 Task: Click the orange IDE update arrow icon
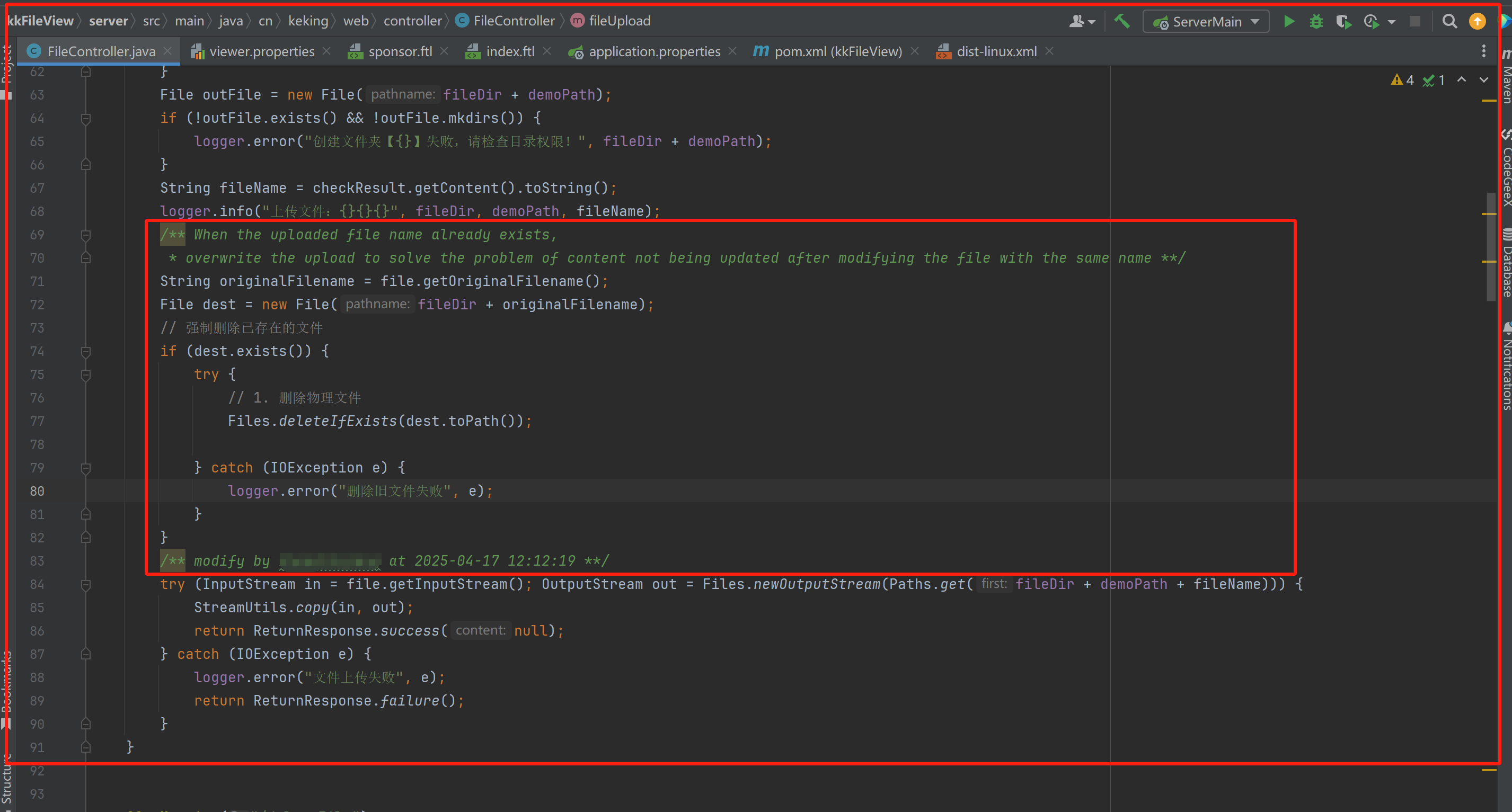(x=1477, y=22)
